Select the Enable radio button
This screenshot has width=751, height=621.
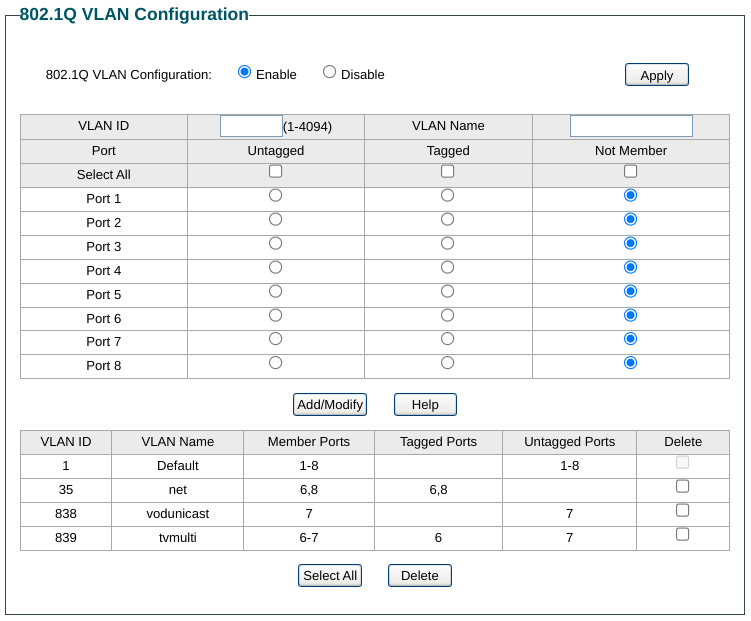click(244, 72)
